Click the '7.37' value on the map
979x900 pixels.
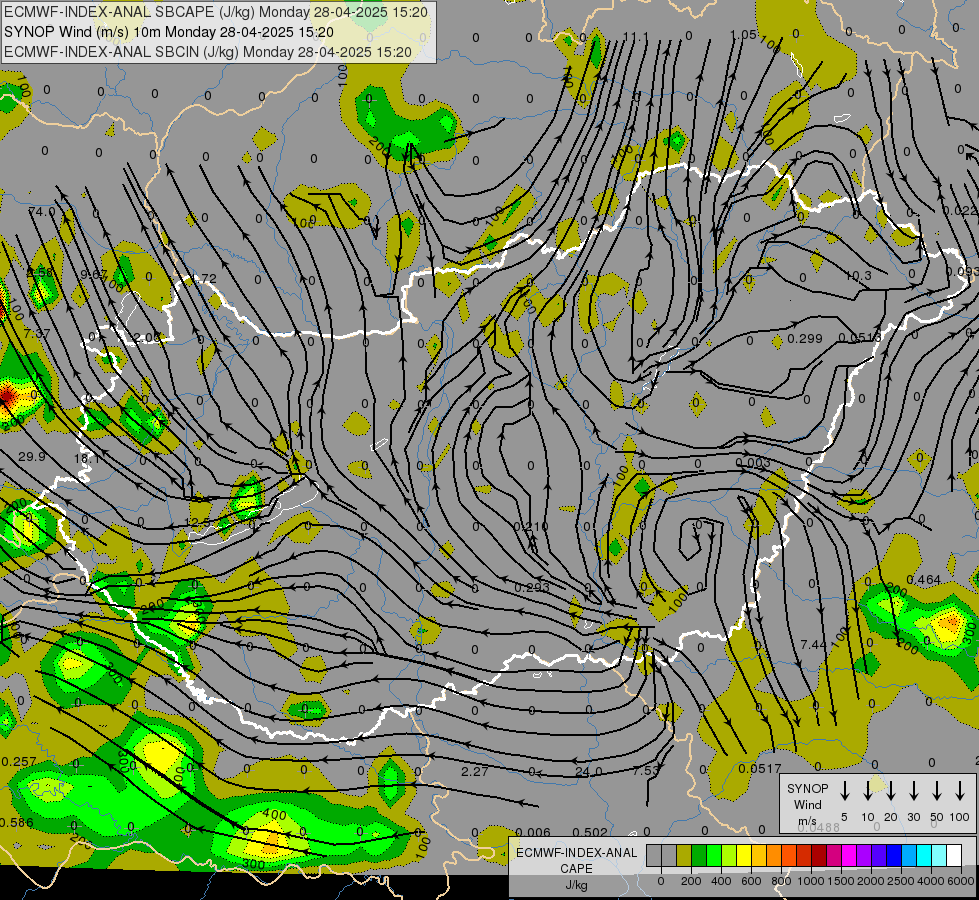click(37, 334)
